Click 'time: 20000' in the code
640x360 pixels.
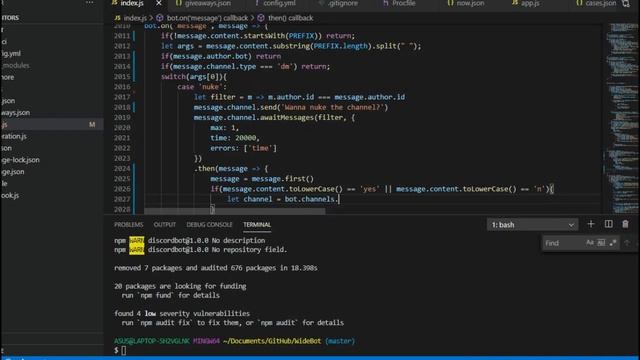click(235, 138)
